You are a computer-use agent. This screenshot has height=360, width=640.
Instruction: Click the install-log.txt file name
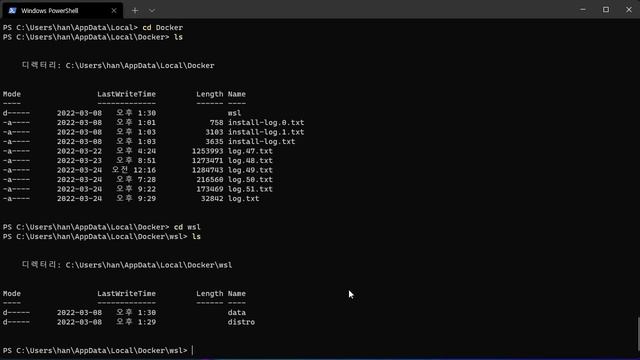[261, 142]
